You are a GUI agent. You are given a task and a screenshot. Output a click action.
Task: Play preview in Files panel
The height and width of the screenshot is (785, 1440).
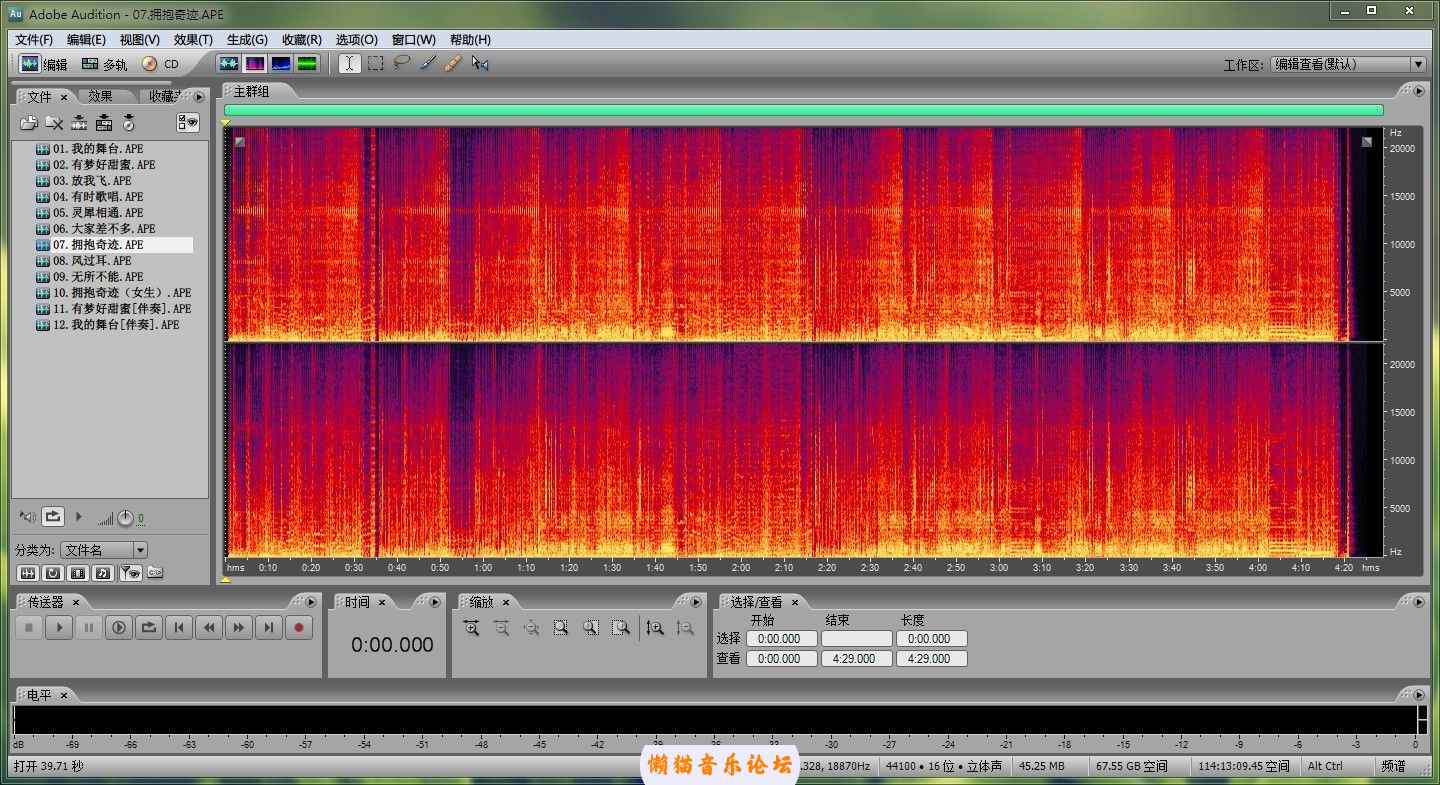(x=79, y=517)
